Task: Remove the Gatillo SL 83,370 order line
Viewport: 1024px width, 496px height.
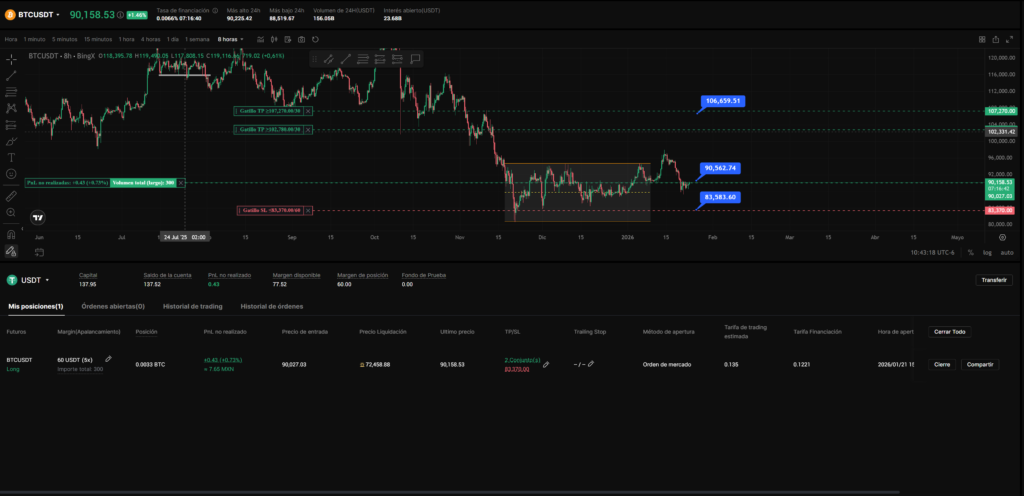Action: pyautogui.click(x=308, y=211)
